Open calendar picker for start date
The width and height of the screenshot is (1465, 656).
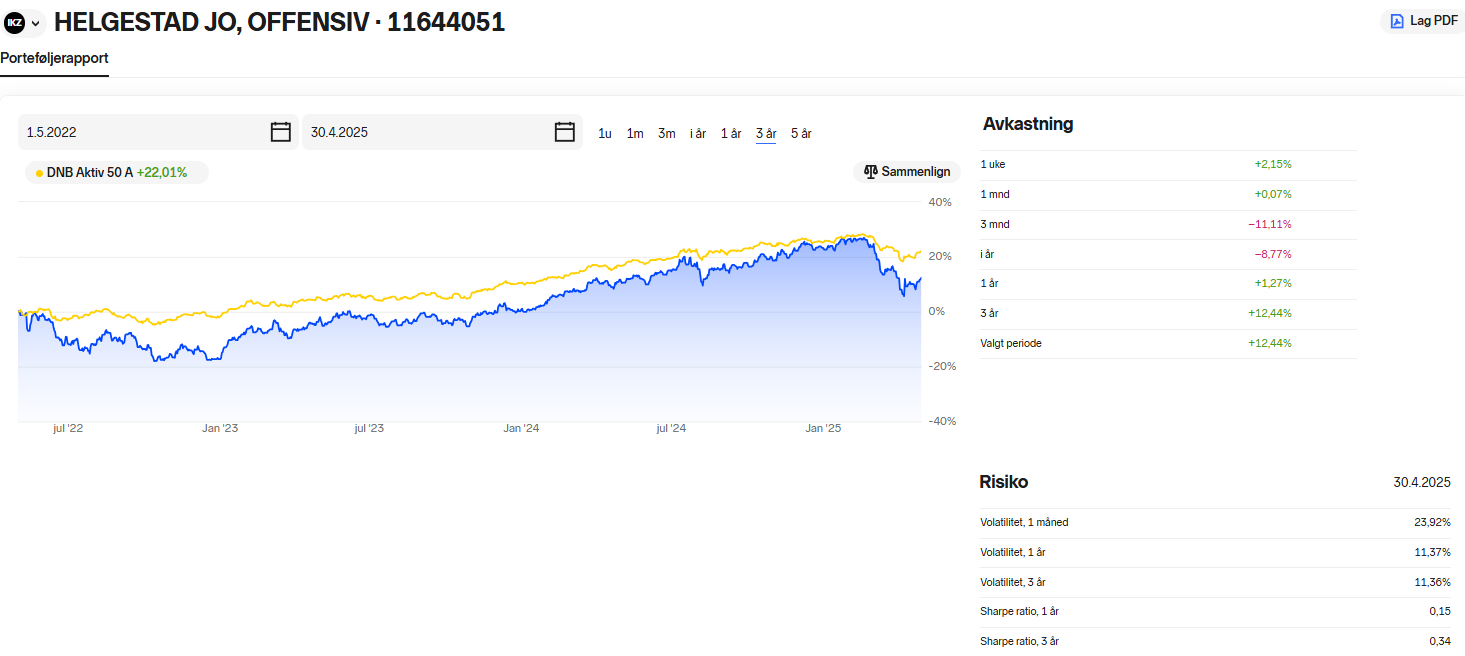tap(281, 132)
